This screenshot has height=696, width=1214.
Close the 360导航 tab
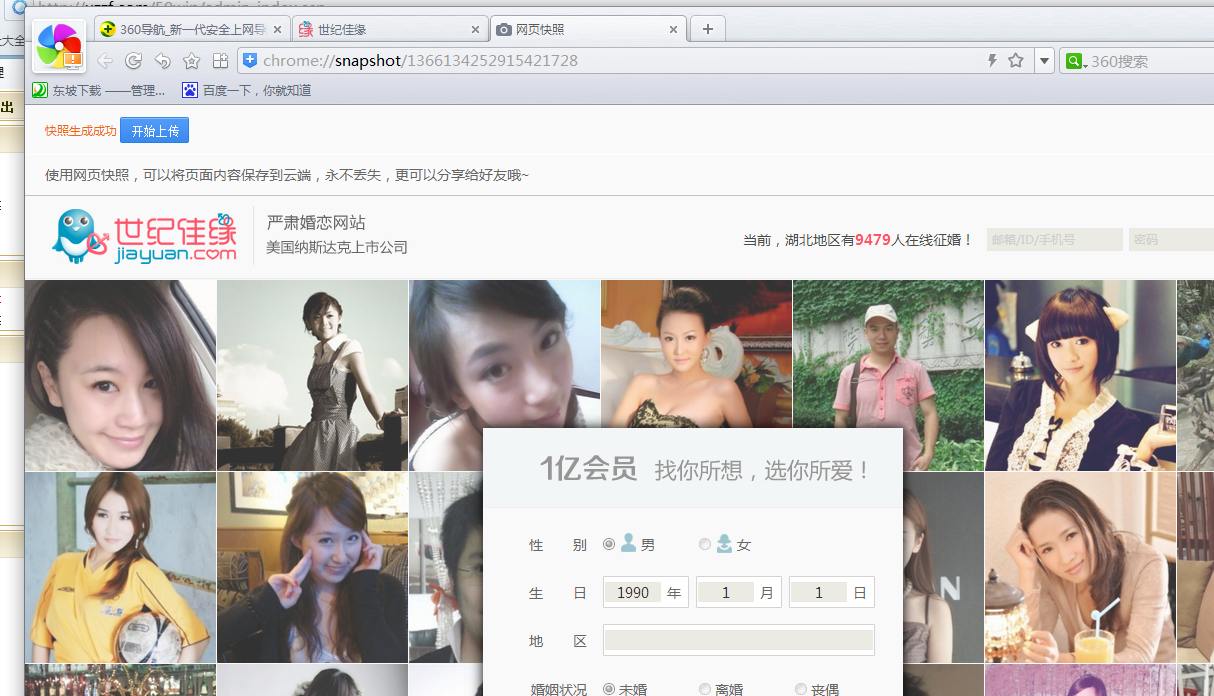click(276, 29)
